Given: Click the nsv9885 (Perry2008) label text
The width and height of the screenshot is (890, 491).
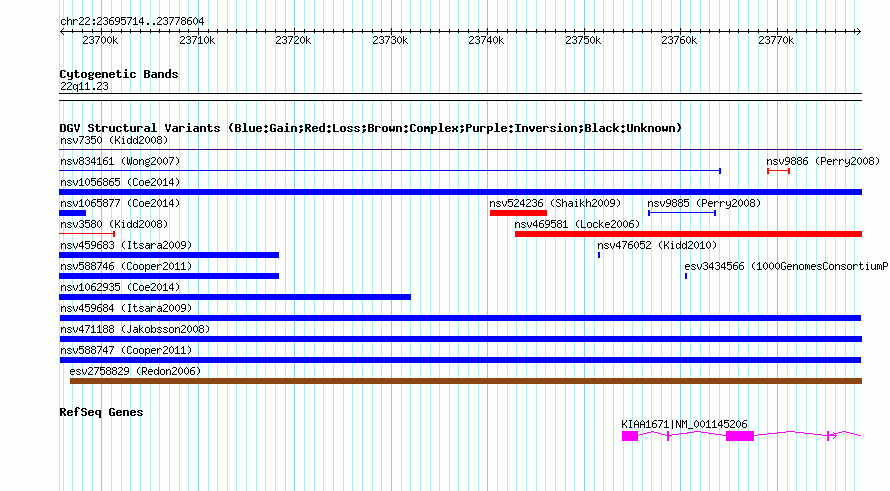Looking at the screenshot, I should pyautogui.click(x=704, y=203).
